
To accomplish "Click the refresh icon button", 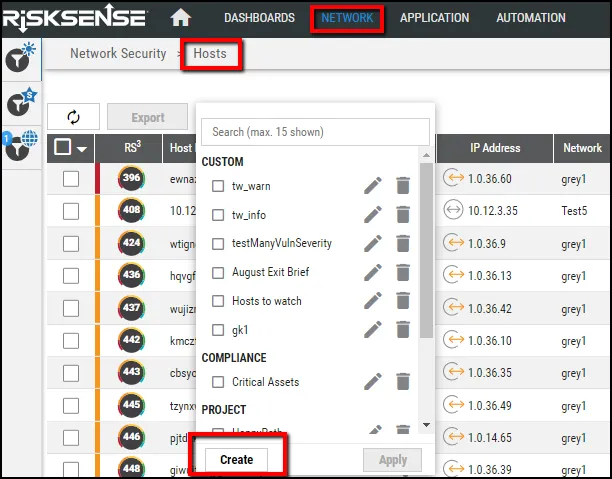I will tap(73, 117).
